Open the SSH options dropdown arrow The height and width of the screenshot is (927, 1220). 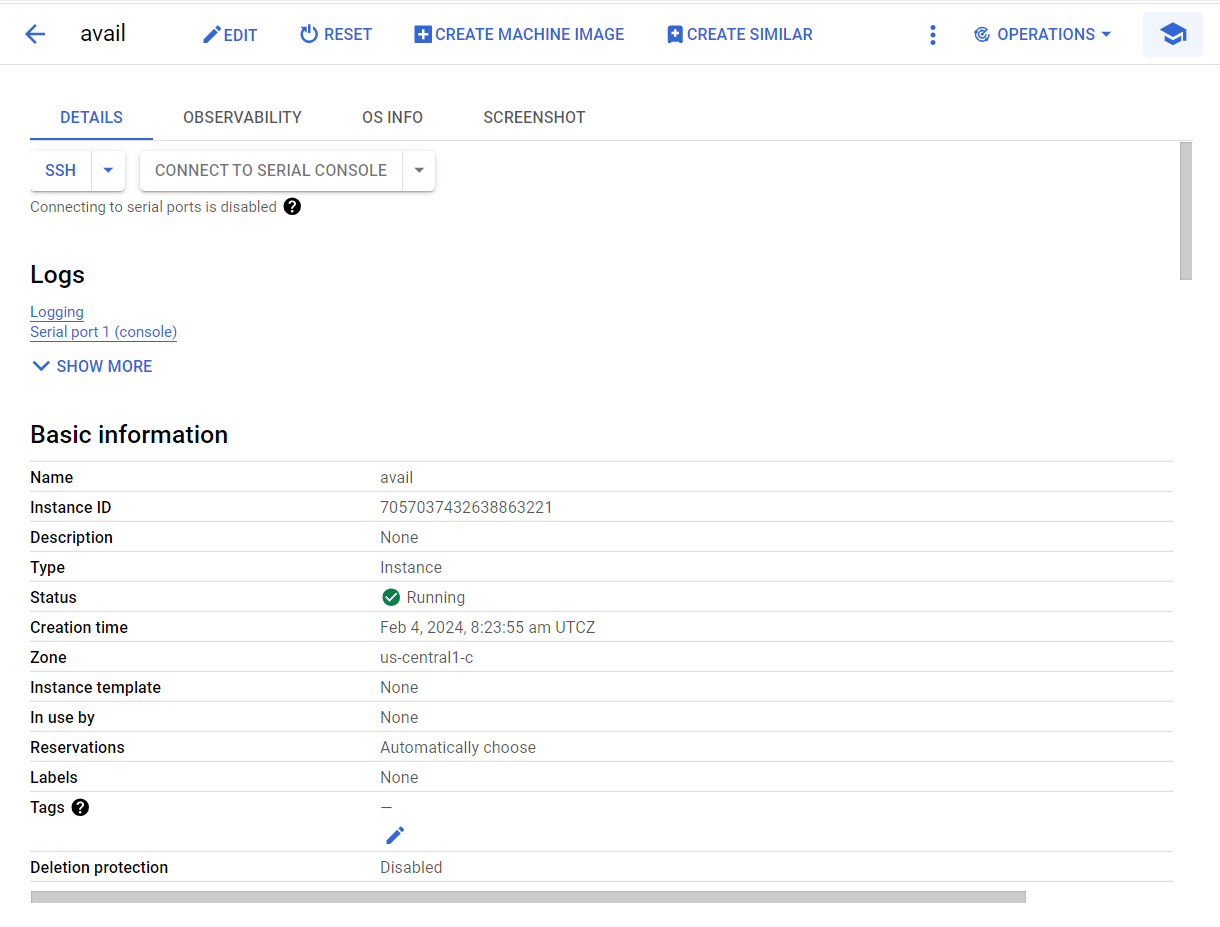point(108,170)
